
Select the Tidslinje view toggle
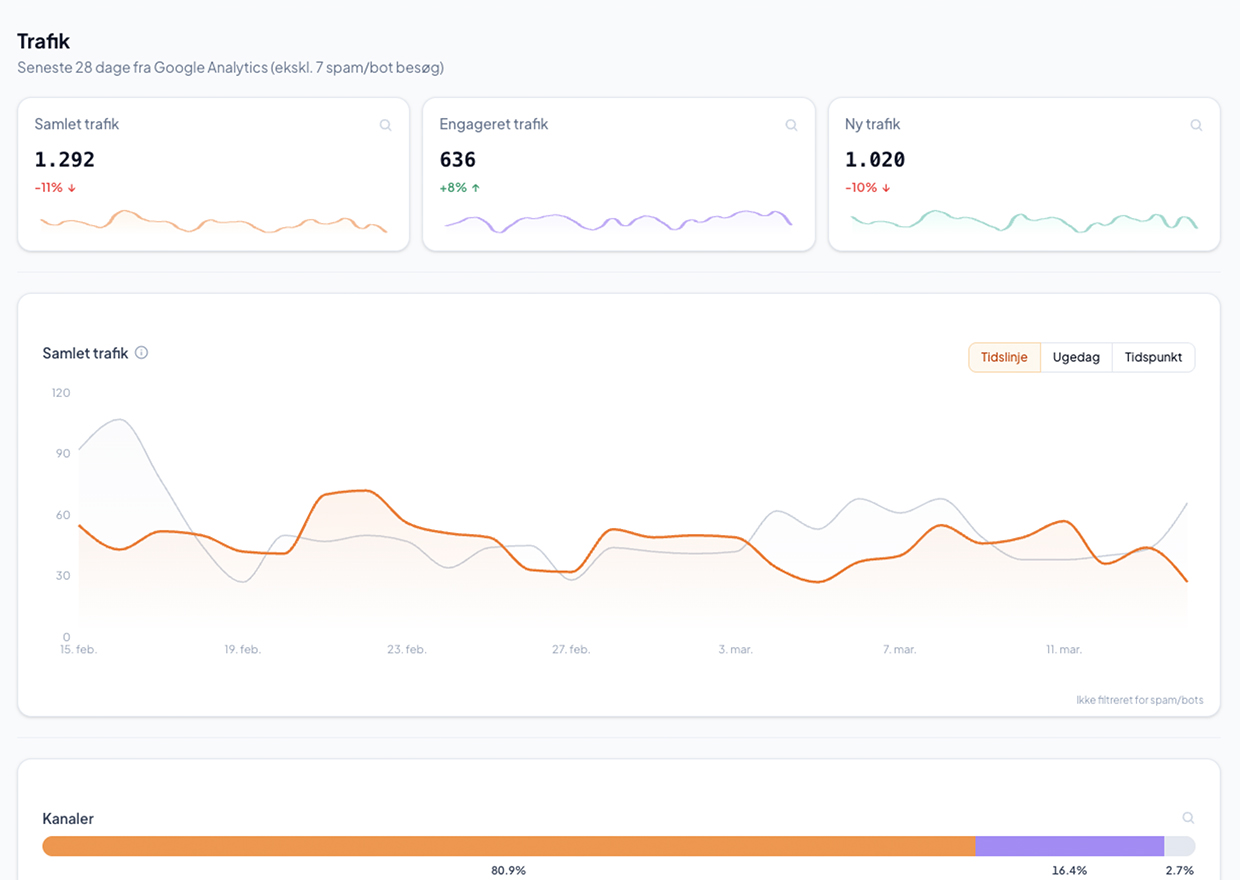(x=1004, y=357)
